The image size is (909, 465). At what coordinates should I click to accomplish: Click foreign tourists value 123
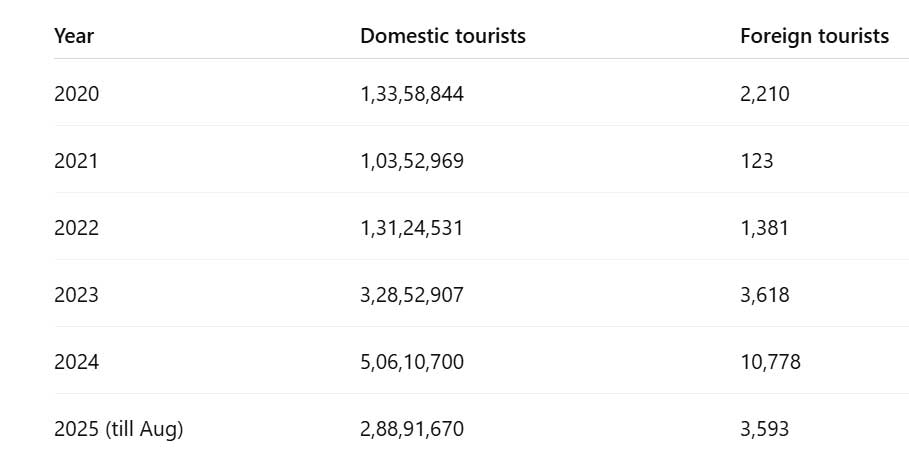[757, 161]
